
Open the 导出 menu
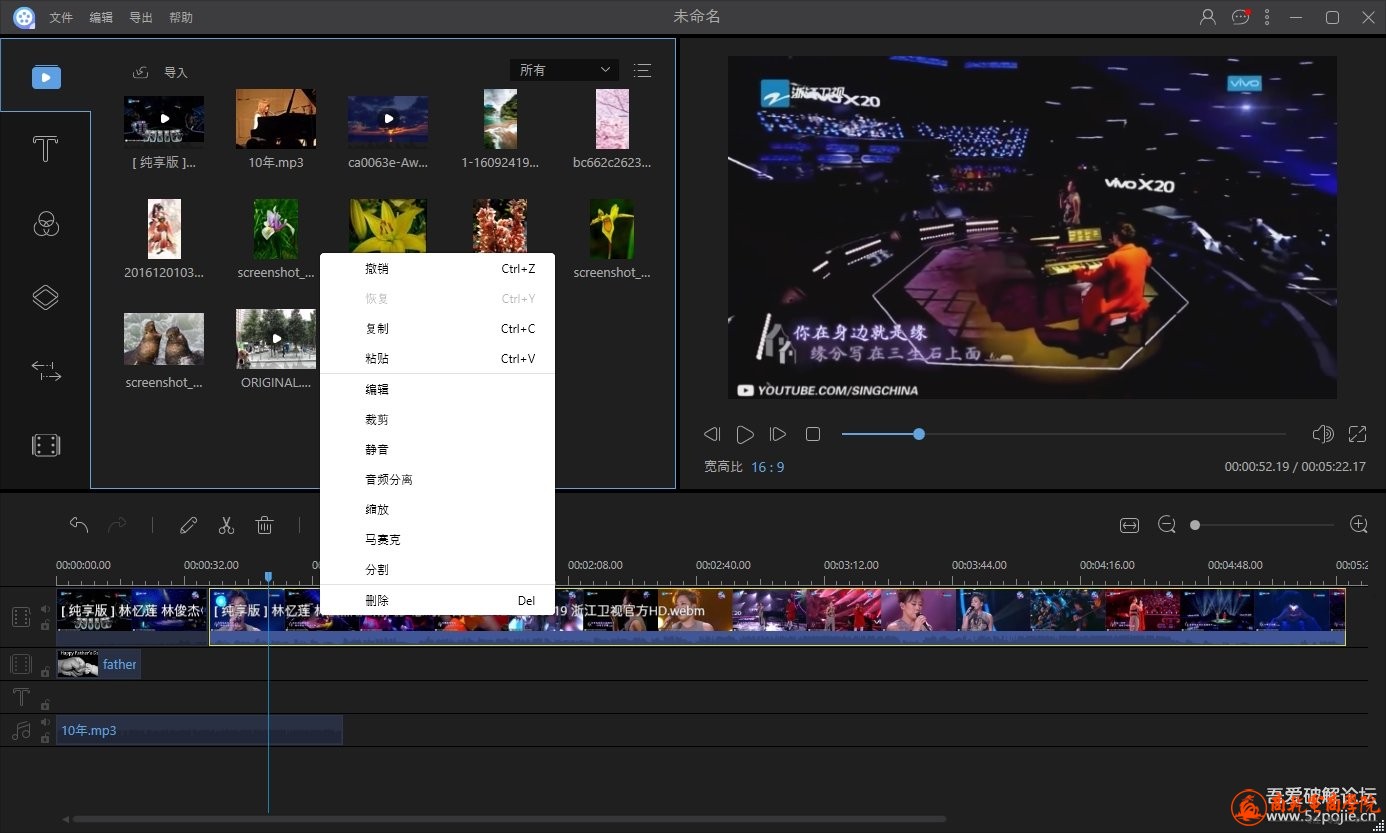tap(141, 18)
